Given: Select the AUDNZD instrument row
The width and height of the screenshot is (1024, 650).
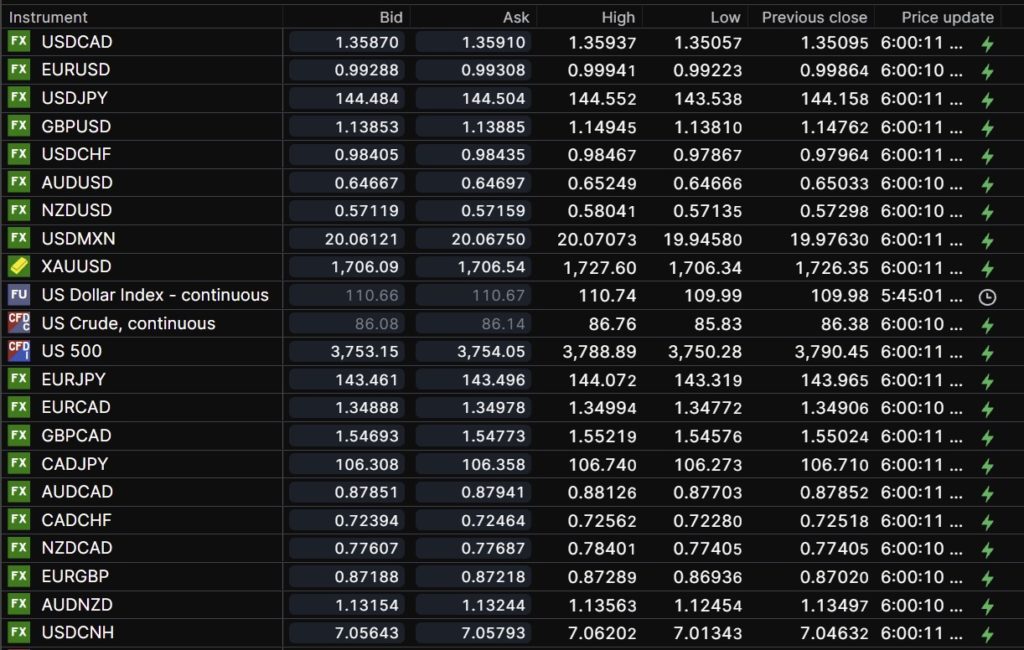Looking at the screenshot, I should [x=77, y=604].
